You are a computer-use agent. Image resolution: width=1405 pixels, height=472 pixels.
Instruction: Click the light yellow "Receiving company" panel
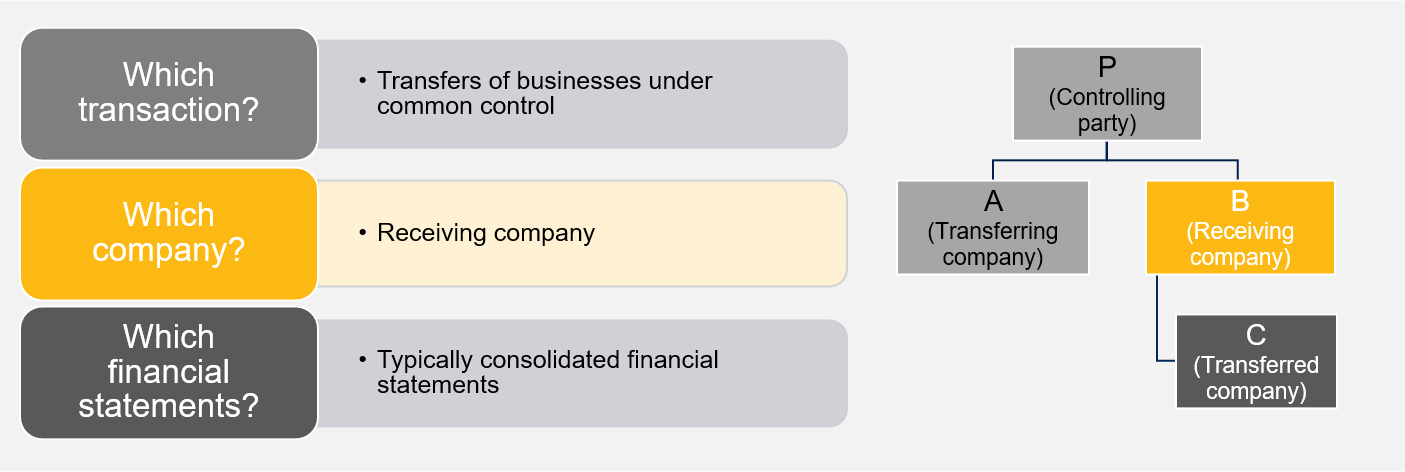(x=700, y=233)
